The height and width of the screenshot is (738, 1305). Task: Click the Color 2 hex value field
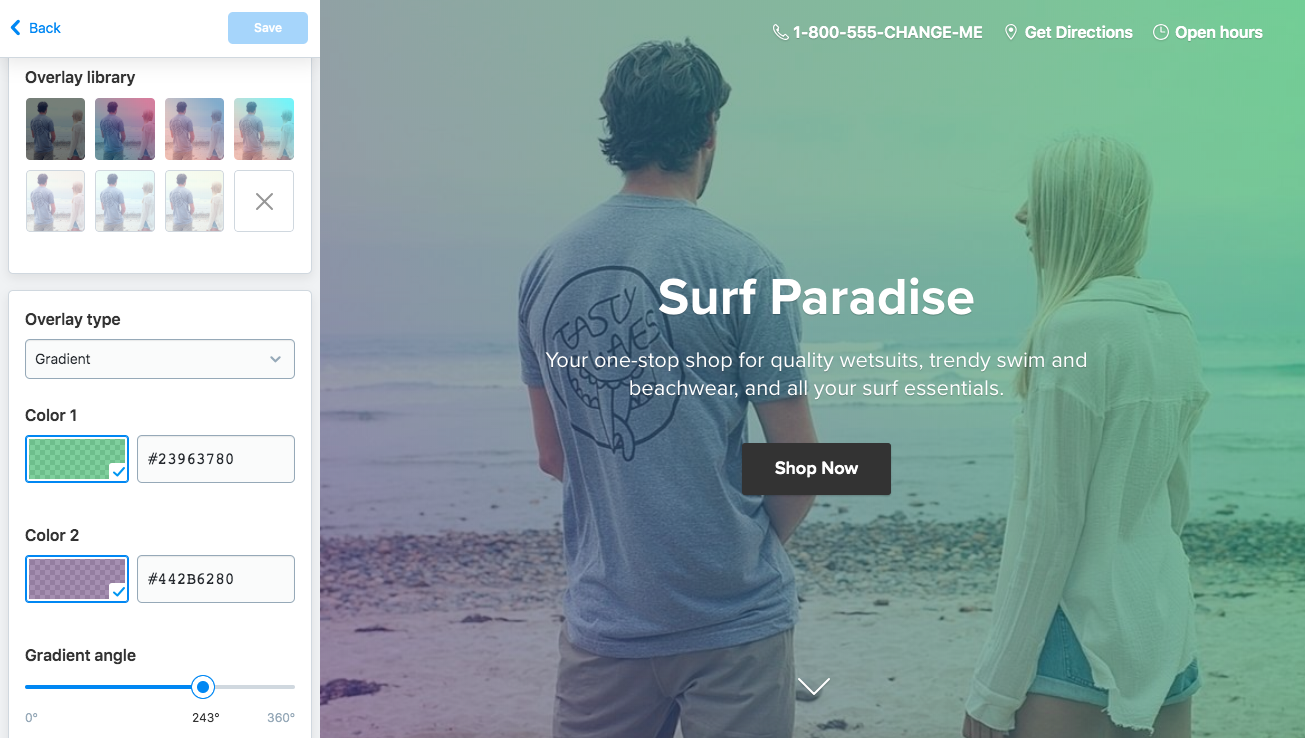point(216,579)
